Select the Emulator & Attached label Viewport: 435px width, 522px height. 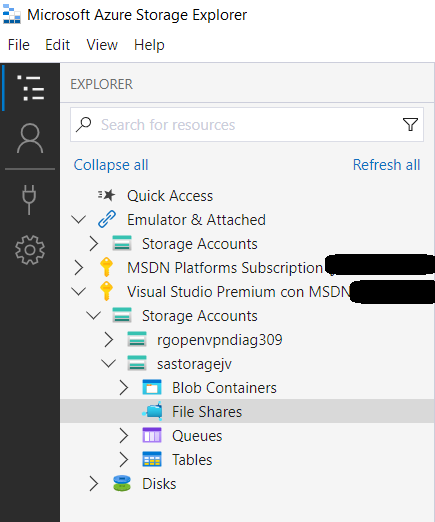point(196,219)
